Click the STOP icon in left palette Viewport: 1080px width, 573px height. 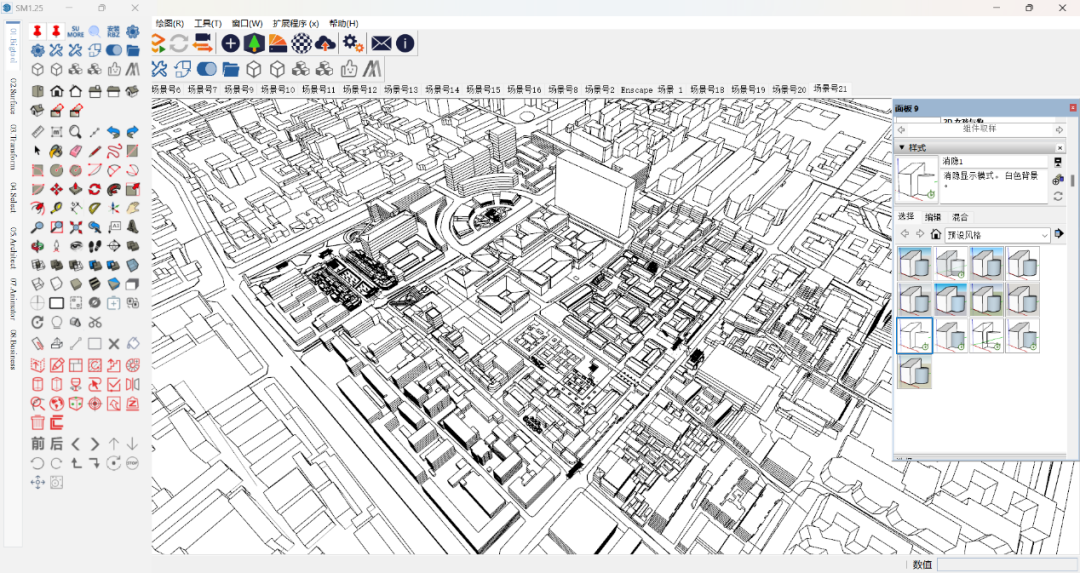click(x=132, y=463)
